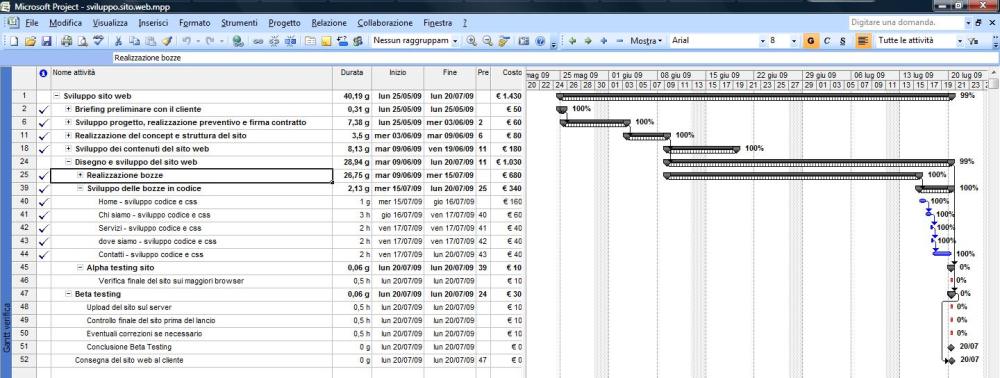The height and width of the screenshot is (378, 1000).
Task: Collapse the 'Alpha testing sito' group
Action: point(80,268)
